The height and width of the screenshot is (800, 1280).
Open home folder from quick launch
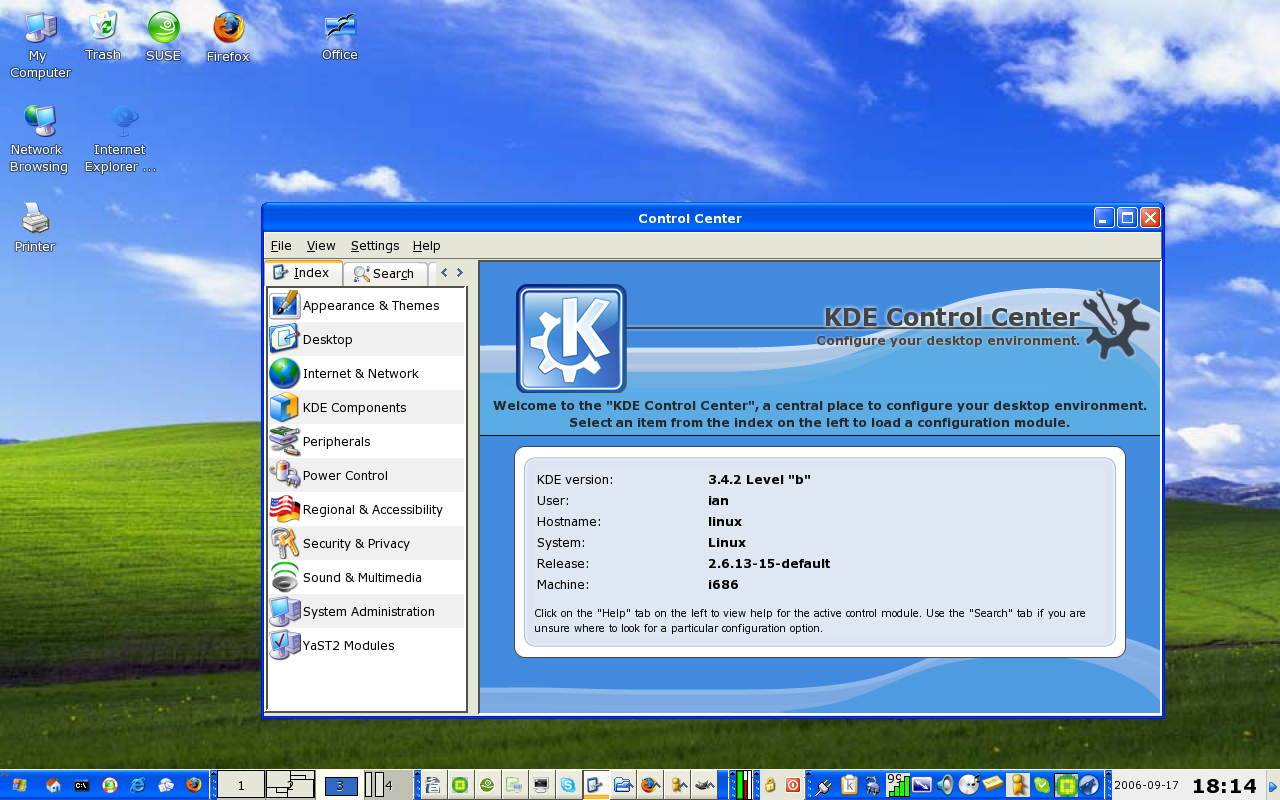(x=53, y=785)
